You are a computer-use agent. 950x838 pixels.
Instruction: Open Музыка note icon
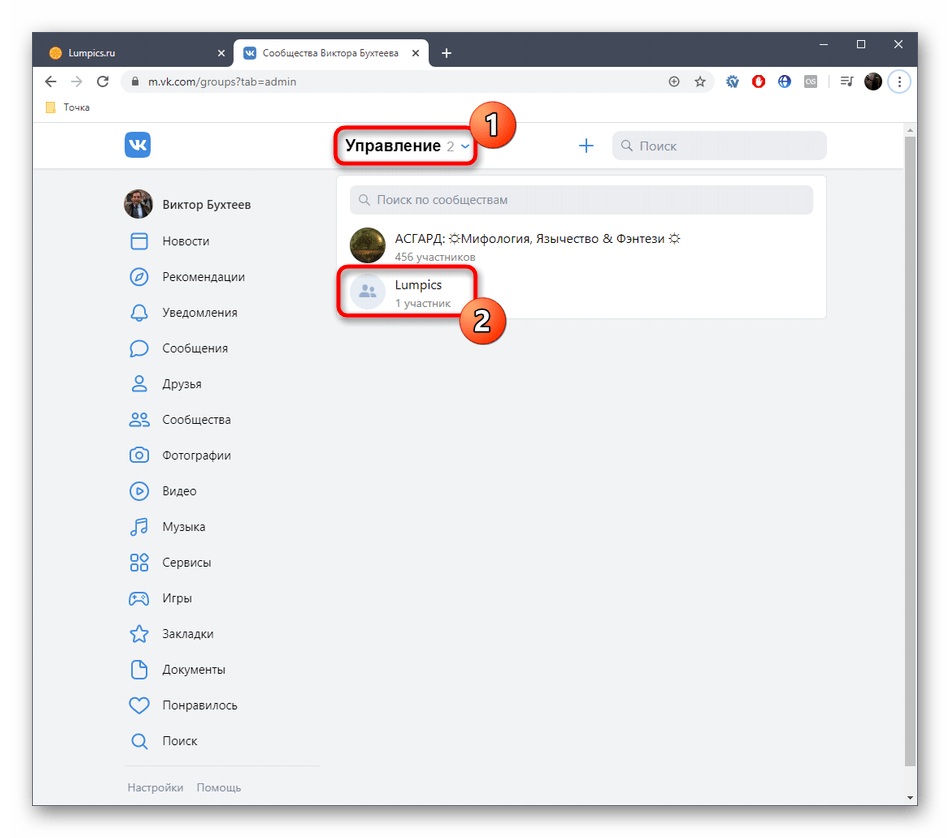click(x=139, y=527)
